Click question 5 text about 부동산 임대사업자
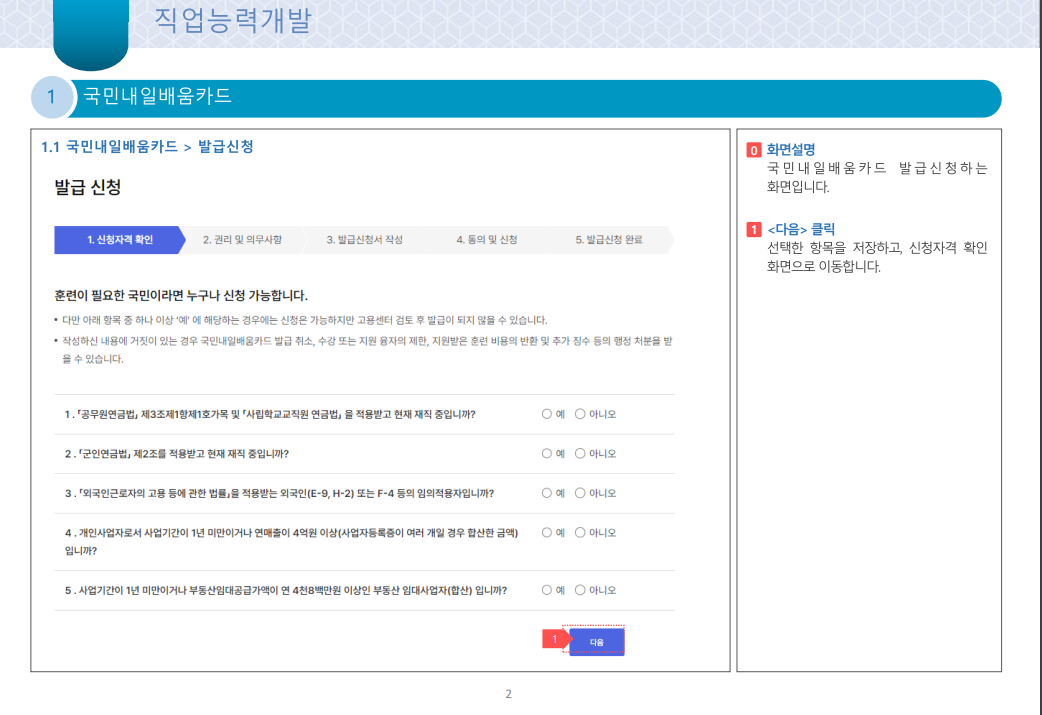The width and height of the screenshot is (1042, 715). point(286,590)
